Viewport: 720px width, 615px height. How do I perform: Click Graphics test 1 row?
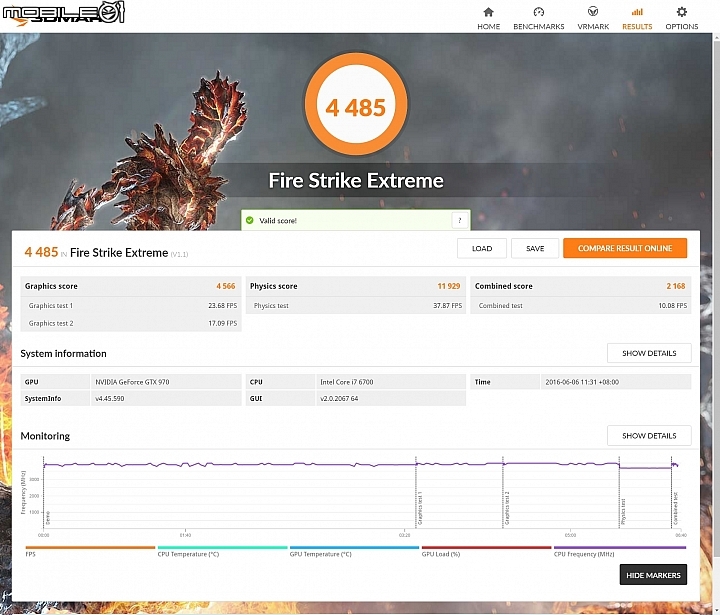(131, 305)
